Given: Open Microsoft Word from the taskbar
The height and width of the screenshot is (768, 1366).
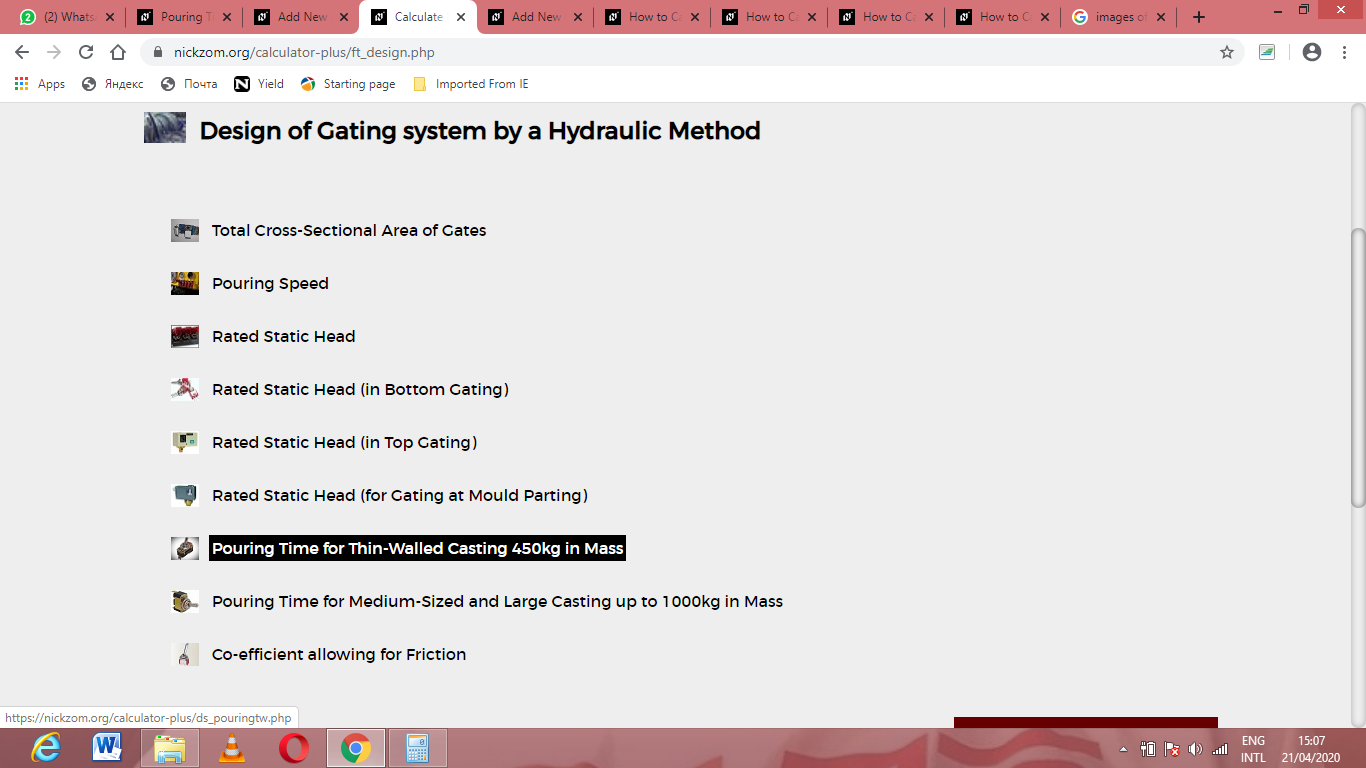Looking at the screenshot, I should [x=108, y=748].
